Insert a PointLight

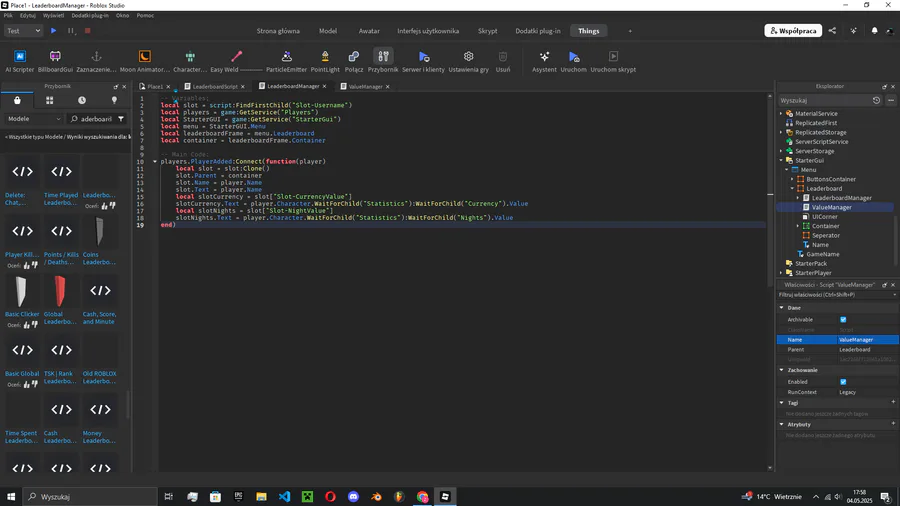click(325, 60)
